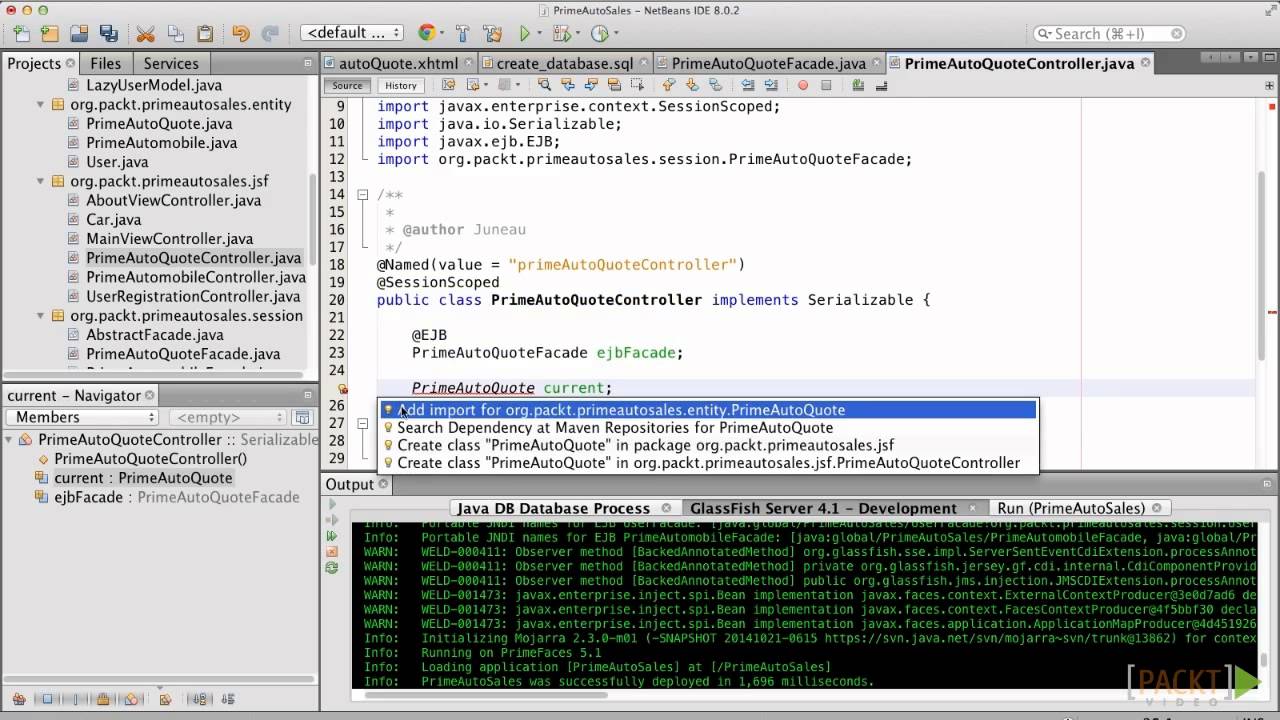Open the PrimeAutoQuoteFacade.java editor tab
Viewport: 1280px width, 720px height.
coord(768,63)
